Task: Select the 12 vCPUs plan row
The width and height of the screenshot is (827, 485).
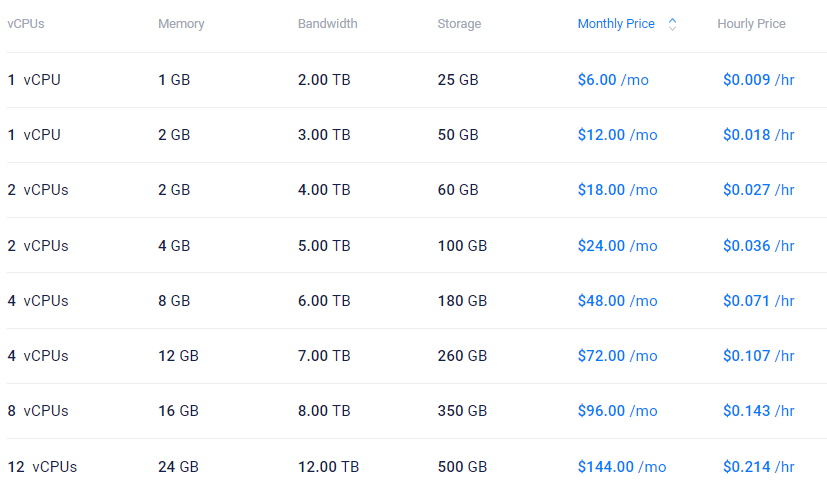Action: [42, 467]
